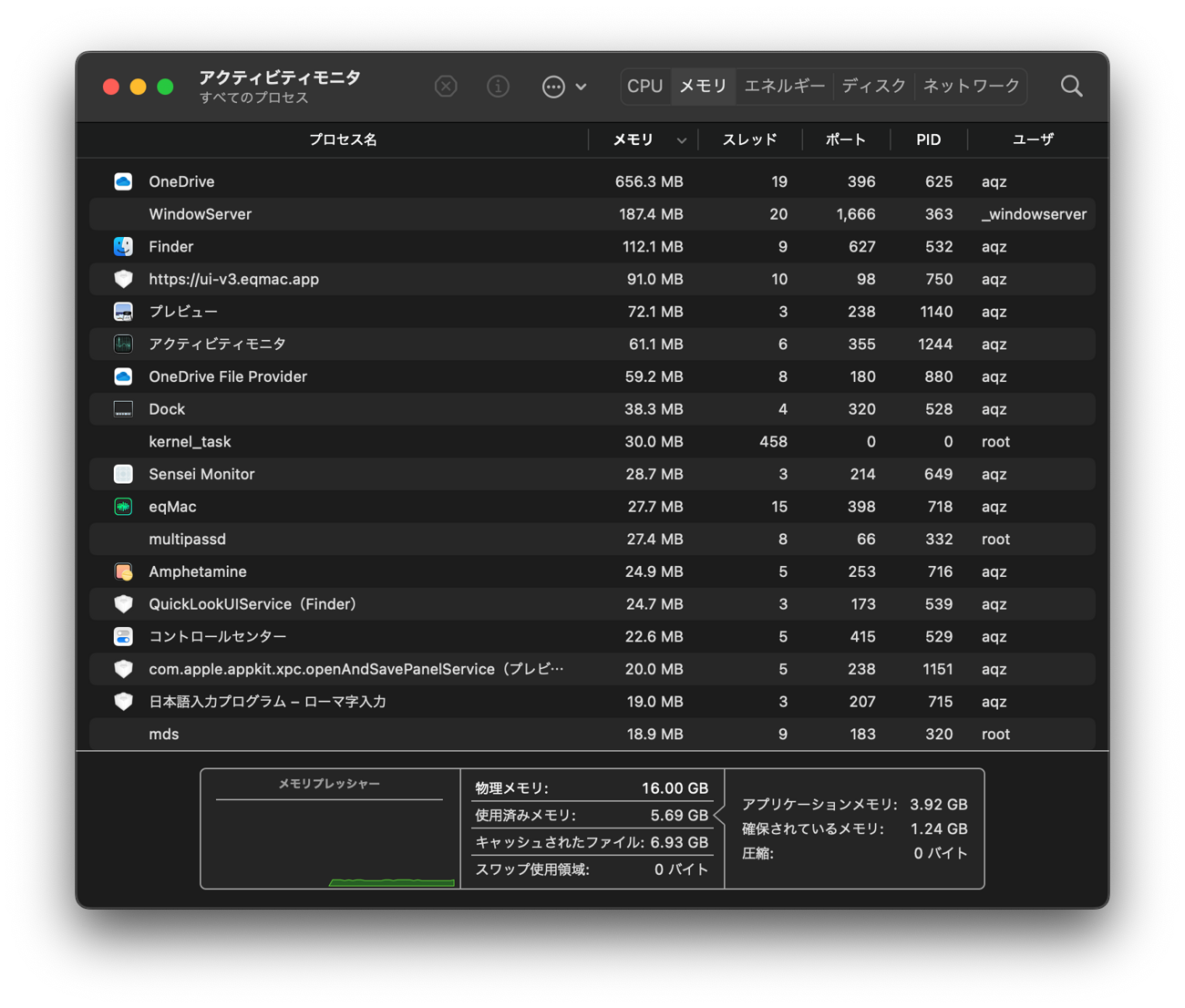Screen dimensions: 1185x1008
Task: Click the shield icon beside openAndSavePanelService
Action: [123, 669]
